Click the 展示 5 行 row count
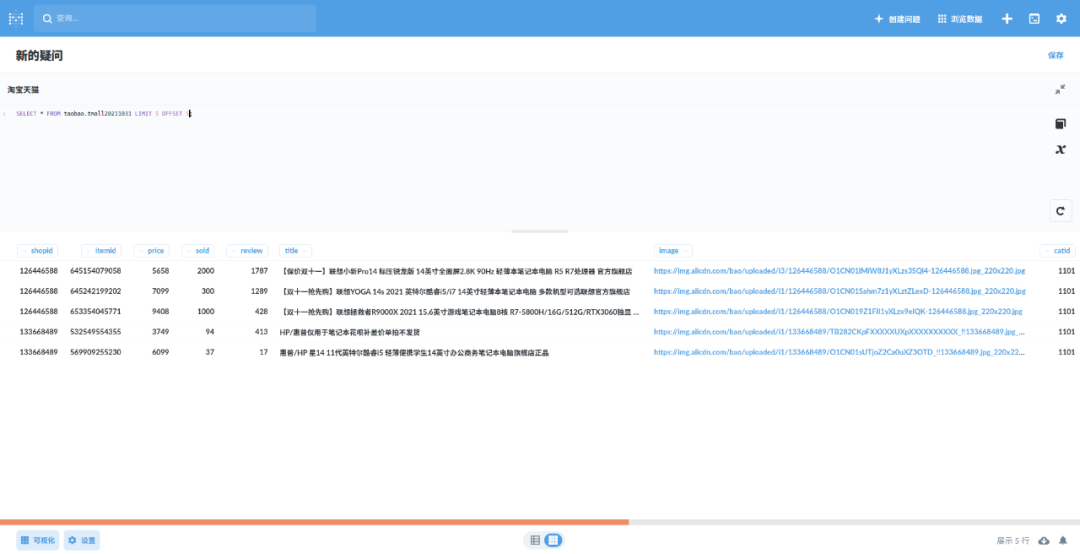Viewport: 1080px width, 554px height. pos(1012,541)
